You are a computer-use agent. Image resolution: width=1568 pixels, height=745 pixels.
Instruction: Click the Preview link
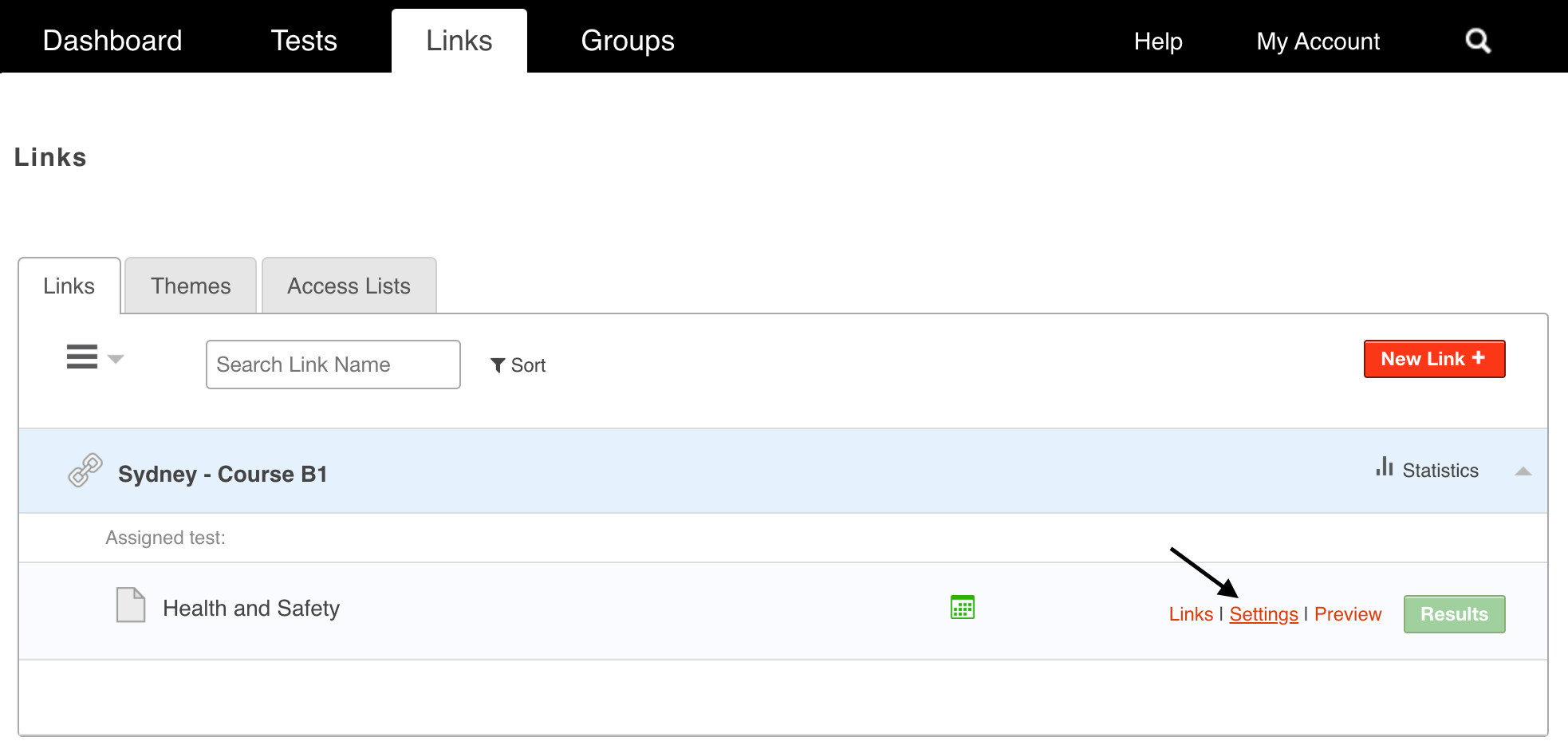click(x=1347, y=614)
